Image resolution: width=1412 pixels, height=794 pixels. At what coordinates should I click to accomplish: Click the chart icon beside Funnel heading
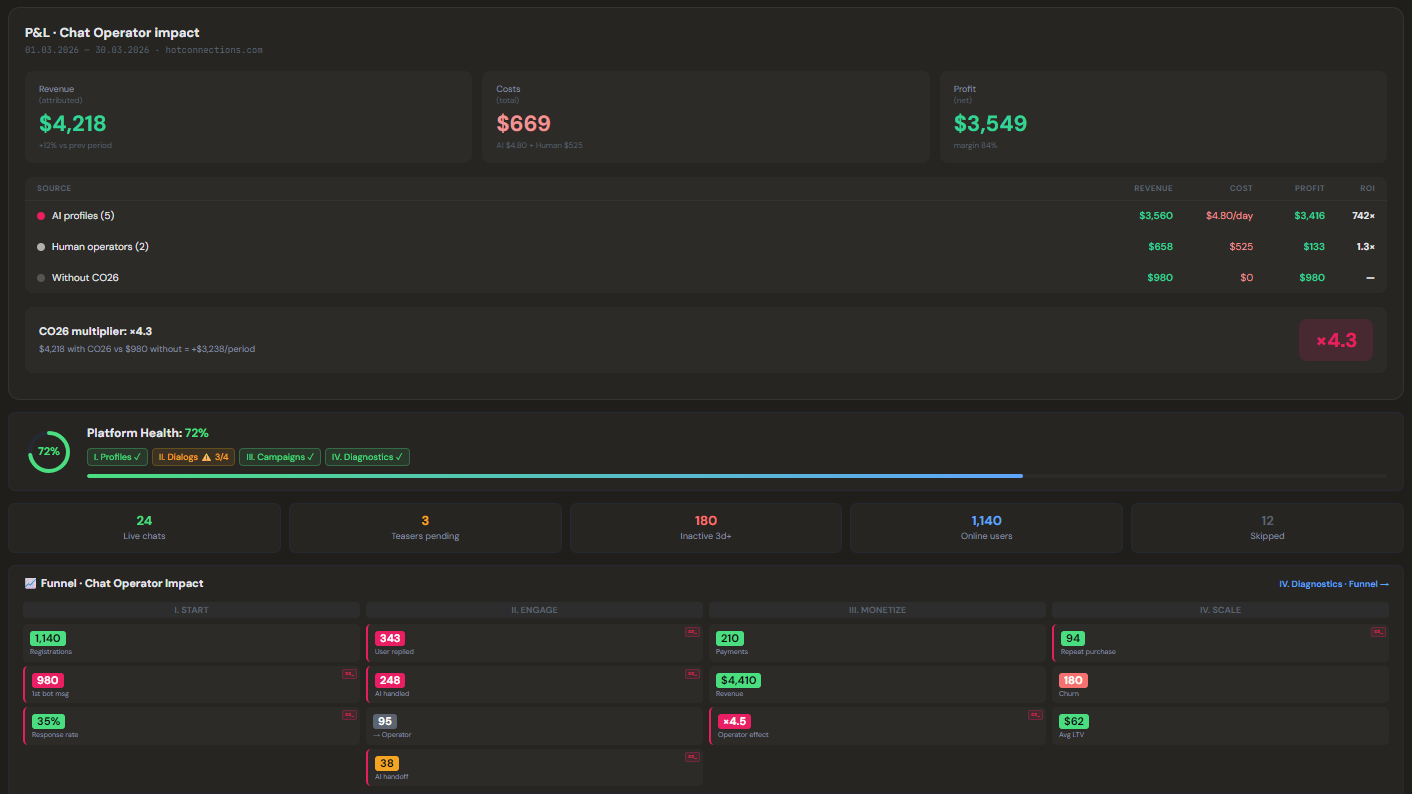click(x=30, y=583)
